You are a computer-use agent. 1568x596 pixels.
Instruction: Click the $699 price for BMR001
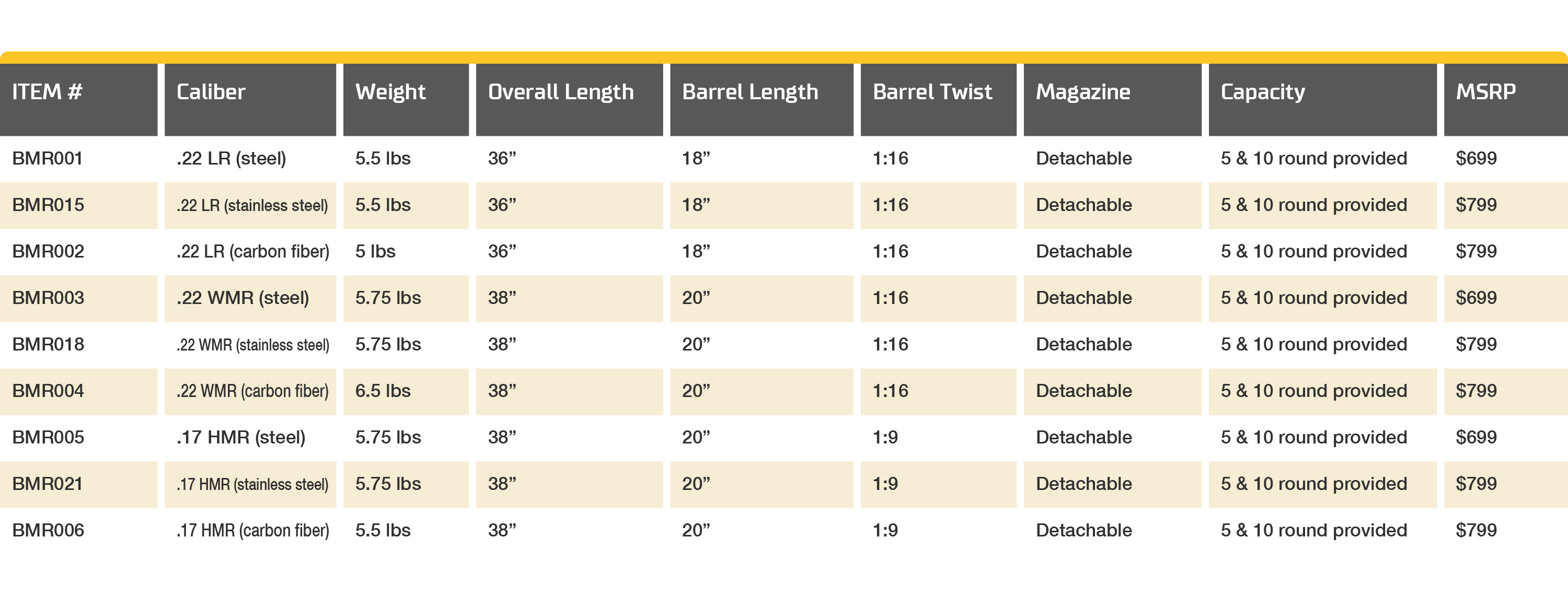tap(1476, 159)
